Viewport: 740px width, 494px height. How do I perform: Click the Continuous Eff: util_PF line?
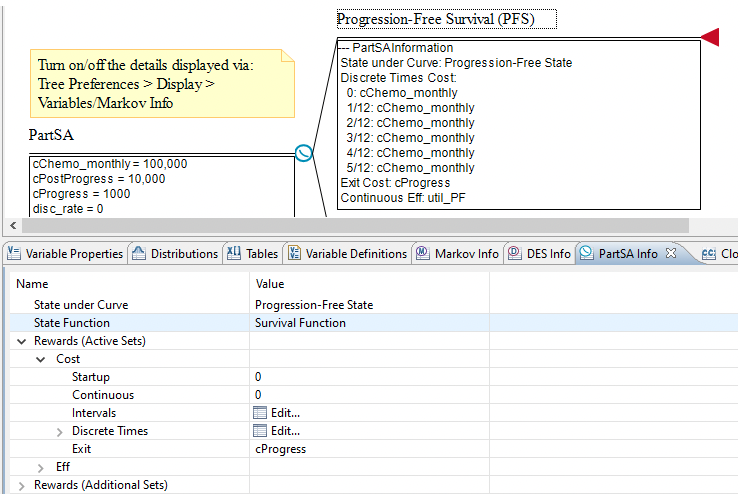tap(403, 198)
